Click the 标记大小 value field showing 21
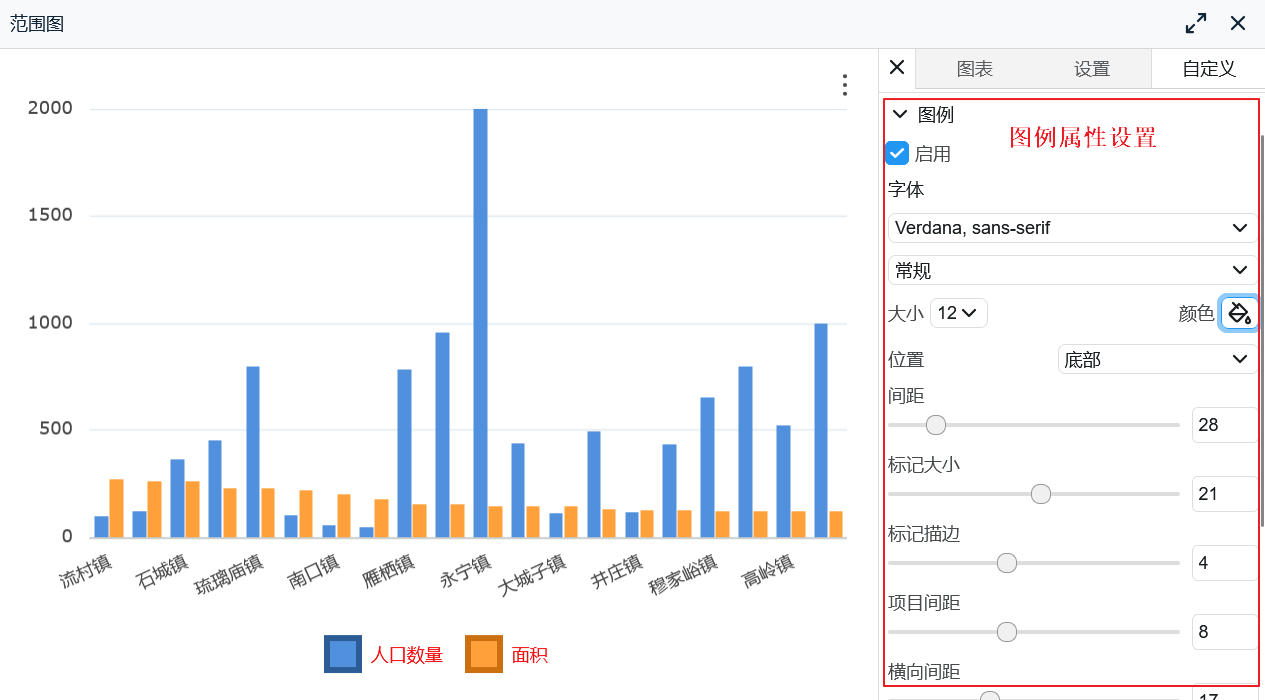Screen dimensions: 1265x700 pos(1224,494)
